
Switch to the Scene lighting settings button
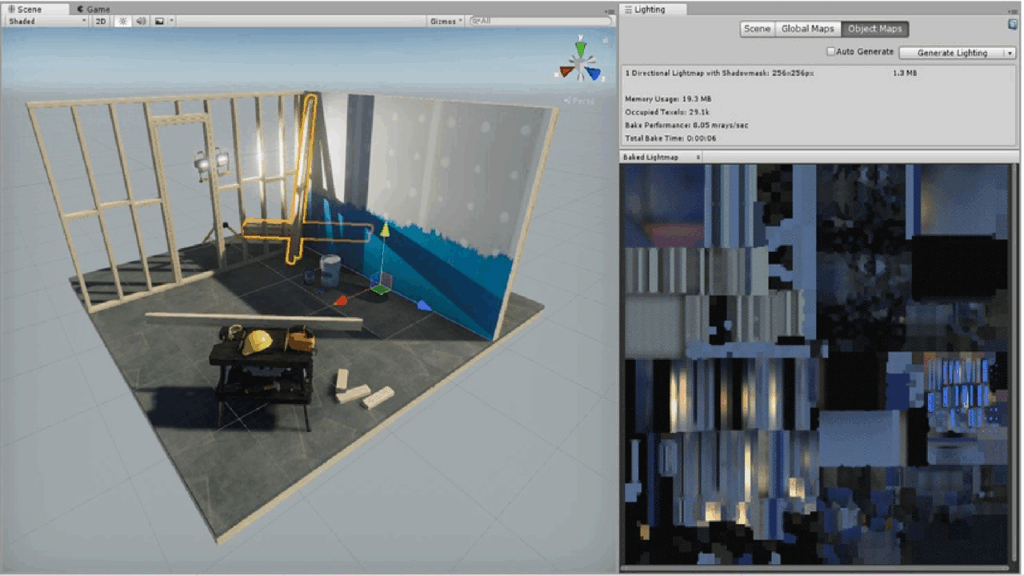click(x=757, y=29)
